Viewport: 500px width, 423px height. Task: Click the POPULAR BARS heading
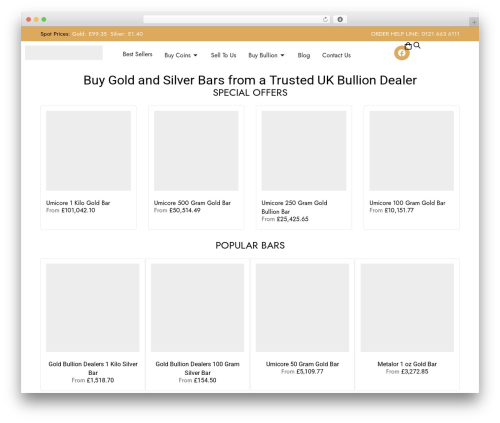250,246
